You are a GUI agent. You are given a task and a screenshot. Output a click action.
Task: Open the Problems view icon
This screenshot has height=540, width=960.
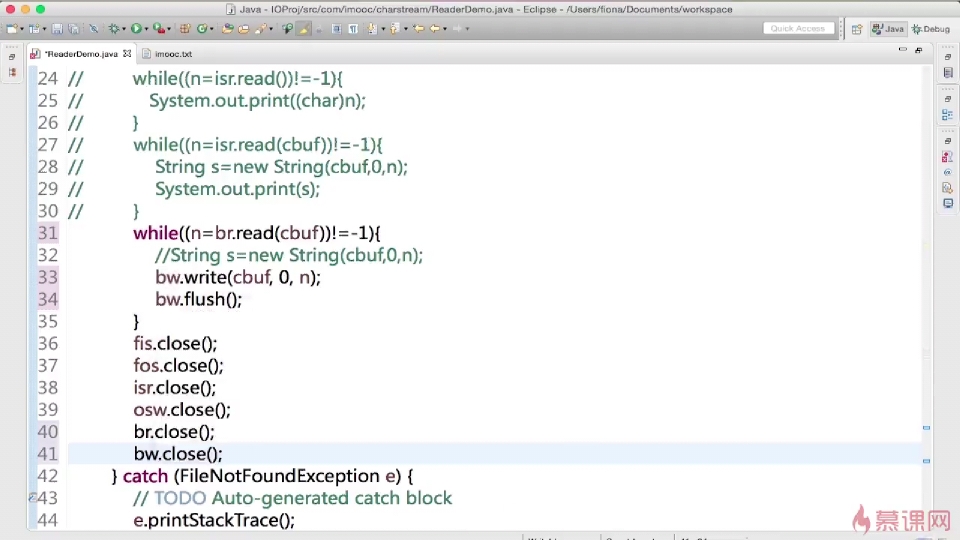click(948, 157)
